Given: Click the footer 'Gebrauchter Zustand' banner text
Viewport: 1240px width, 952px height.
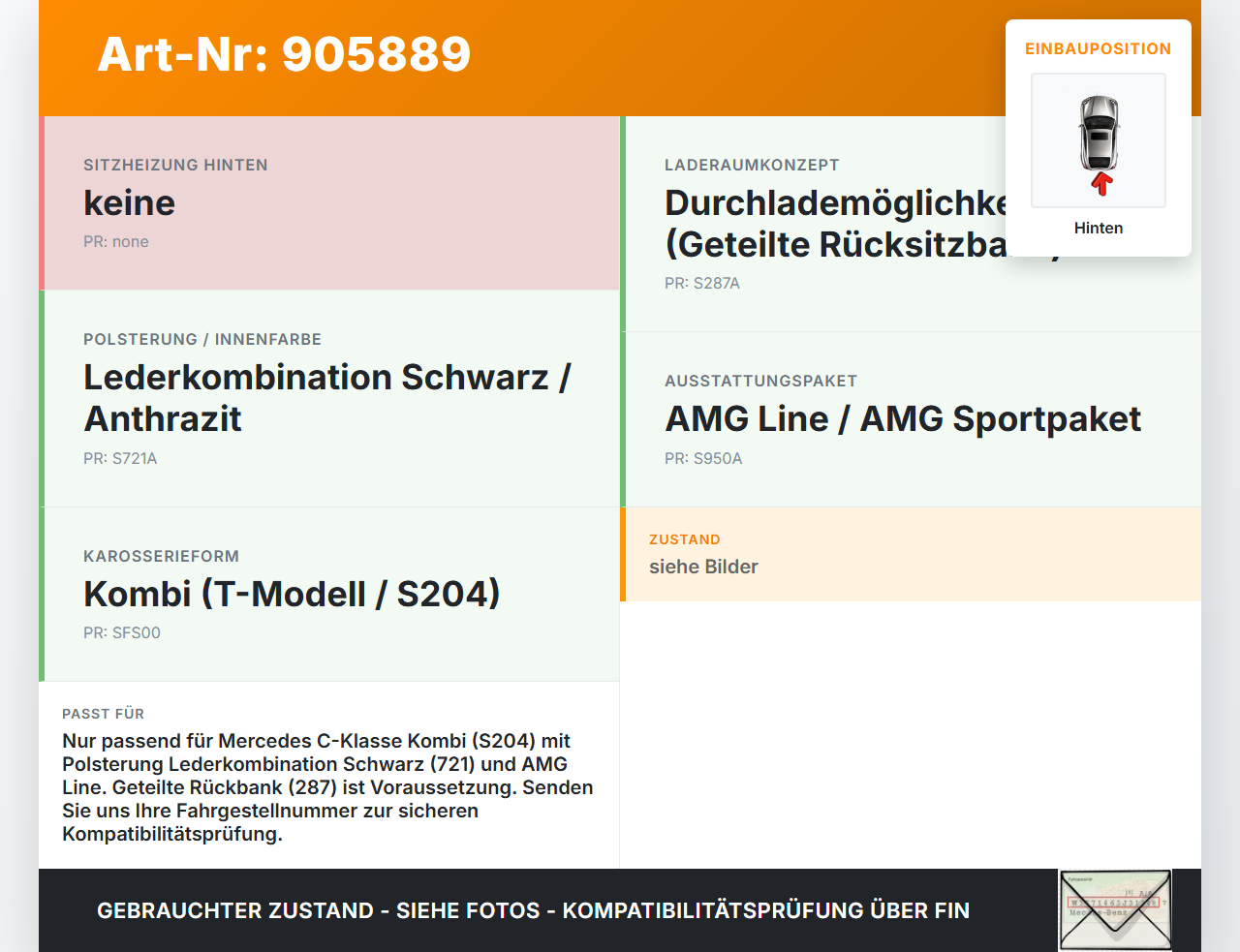Looking at the screenshot, I should (533, 910).
